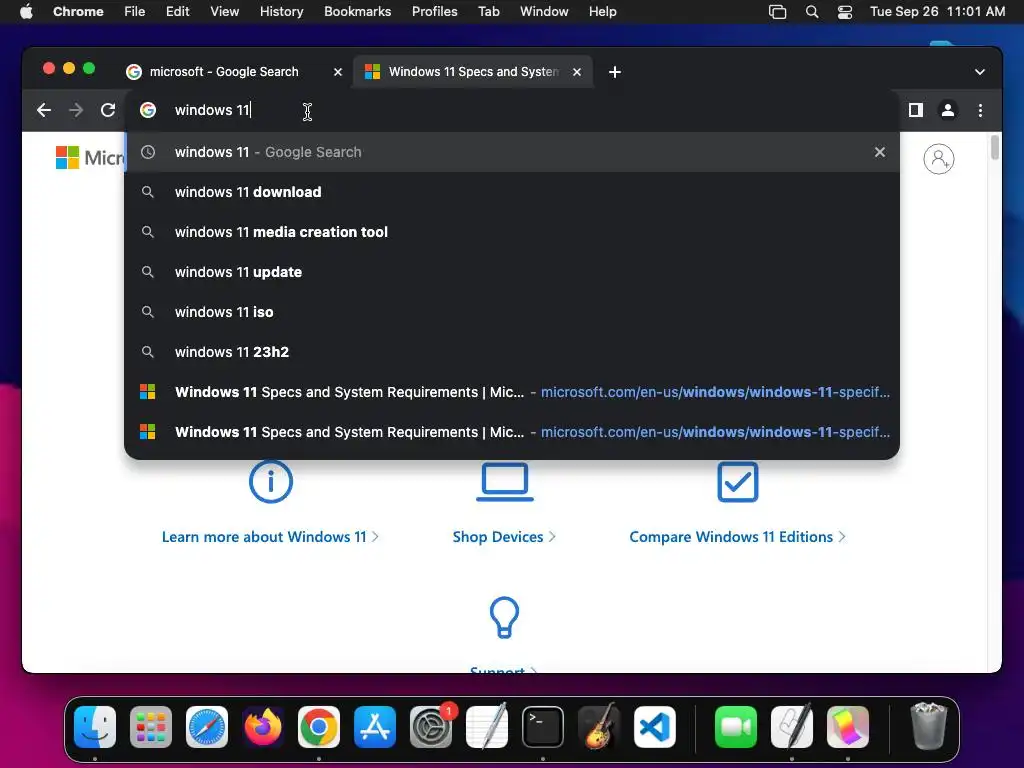Select the Windows 11 Specs and System tab
The height and width of the screenshot is (768, 1024).
(473, 72)
